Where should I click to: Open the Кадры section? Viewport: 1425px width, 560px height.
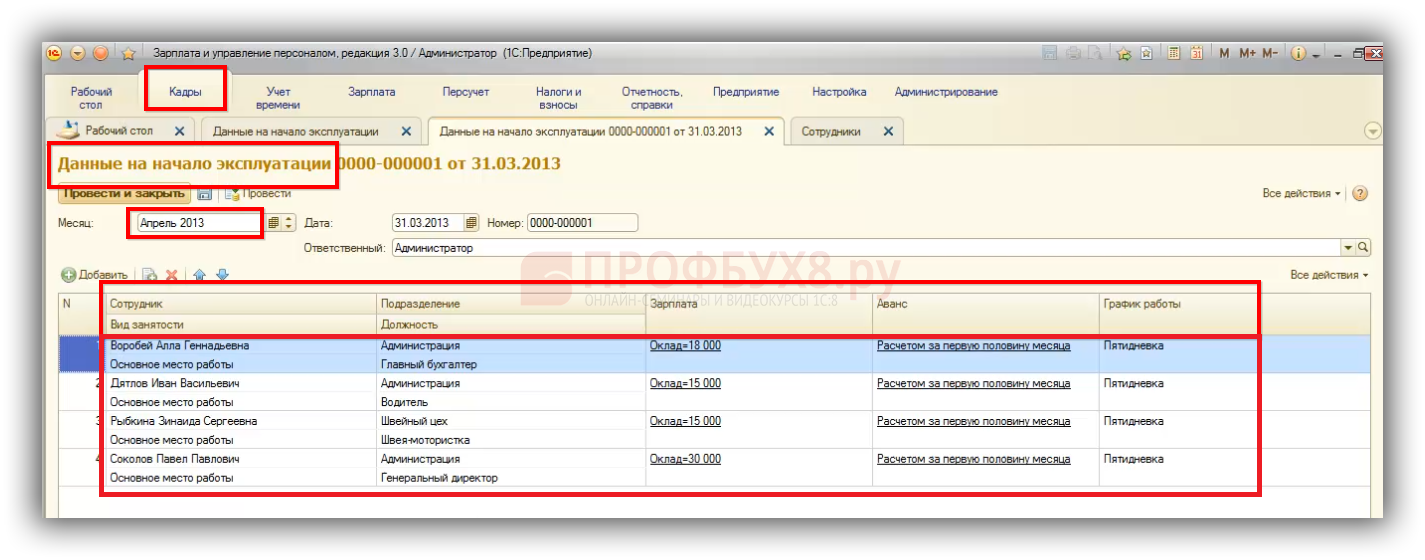pos(186,92)
